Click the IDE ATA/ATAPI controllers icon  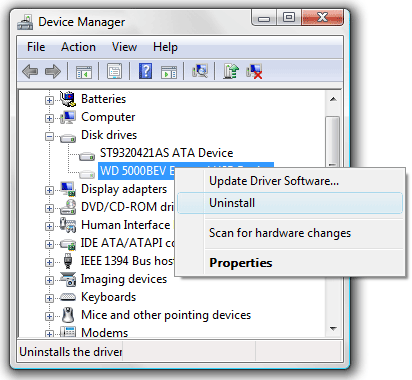pos(68,244)
